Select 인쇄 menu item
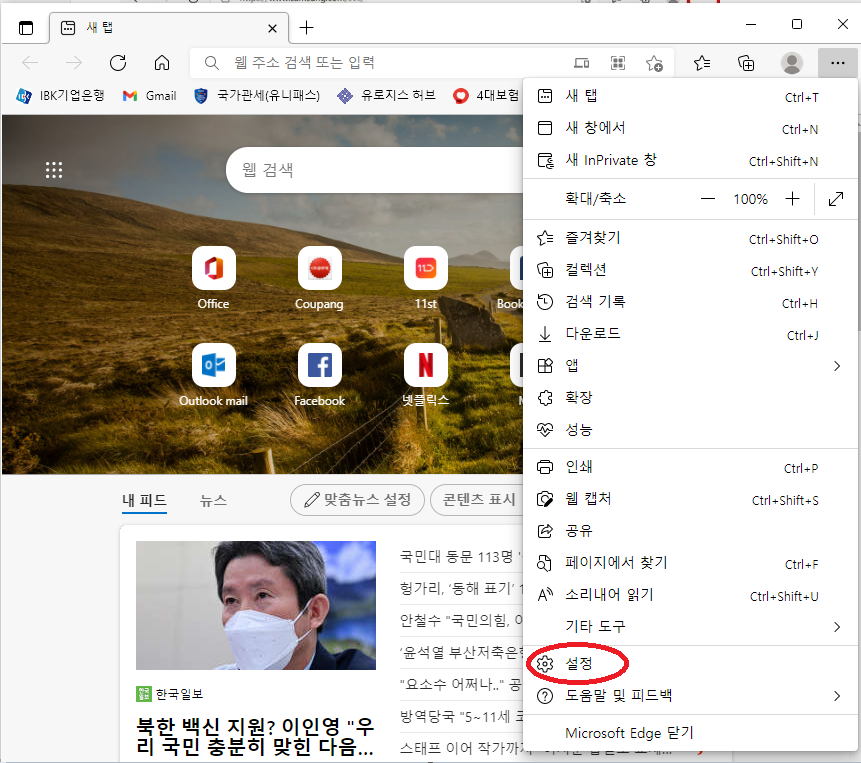 click(x=690, y=467)
